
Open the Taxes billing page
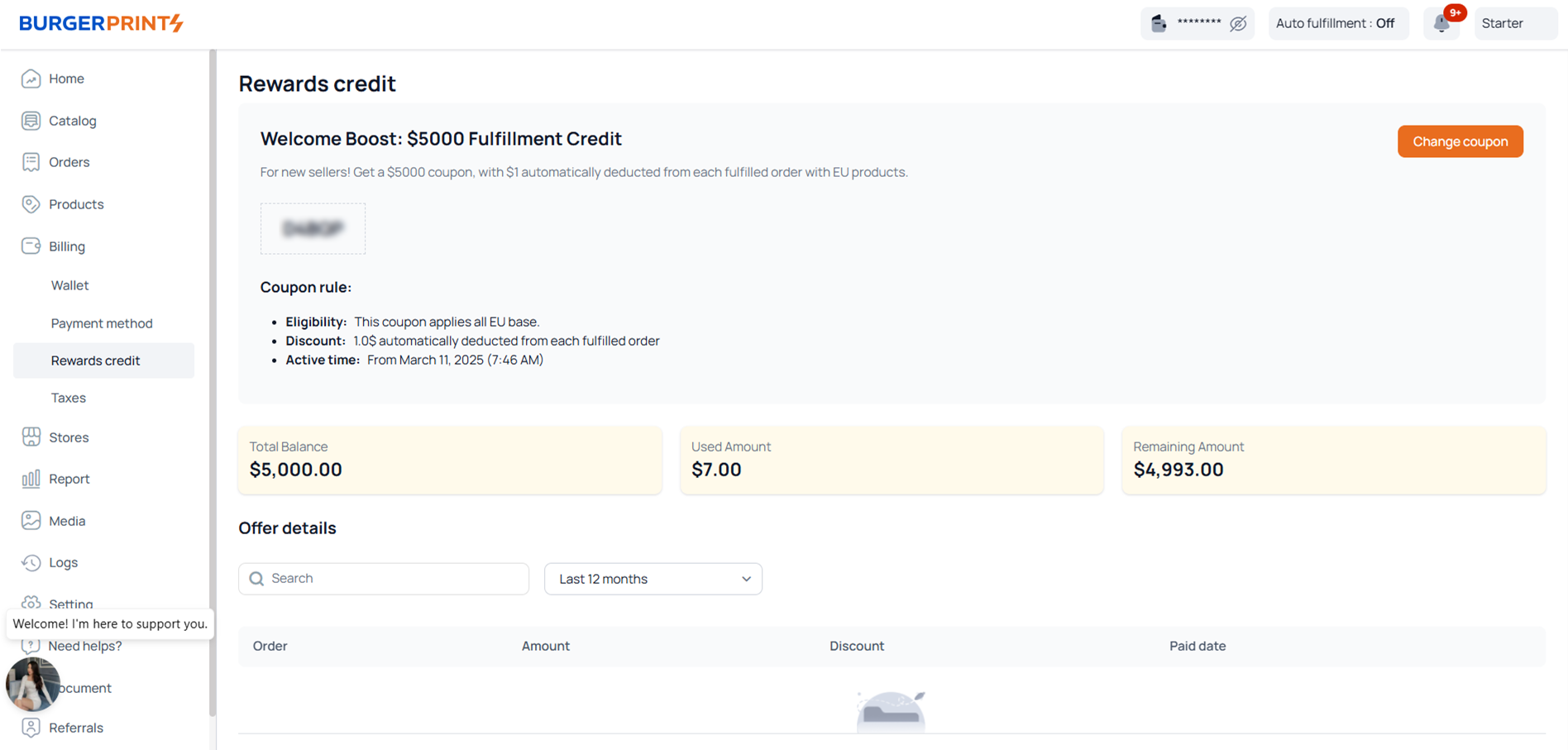point(69,398)
